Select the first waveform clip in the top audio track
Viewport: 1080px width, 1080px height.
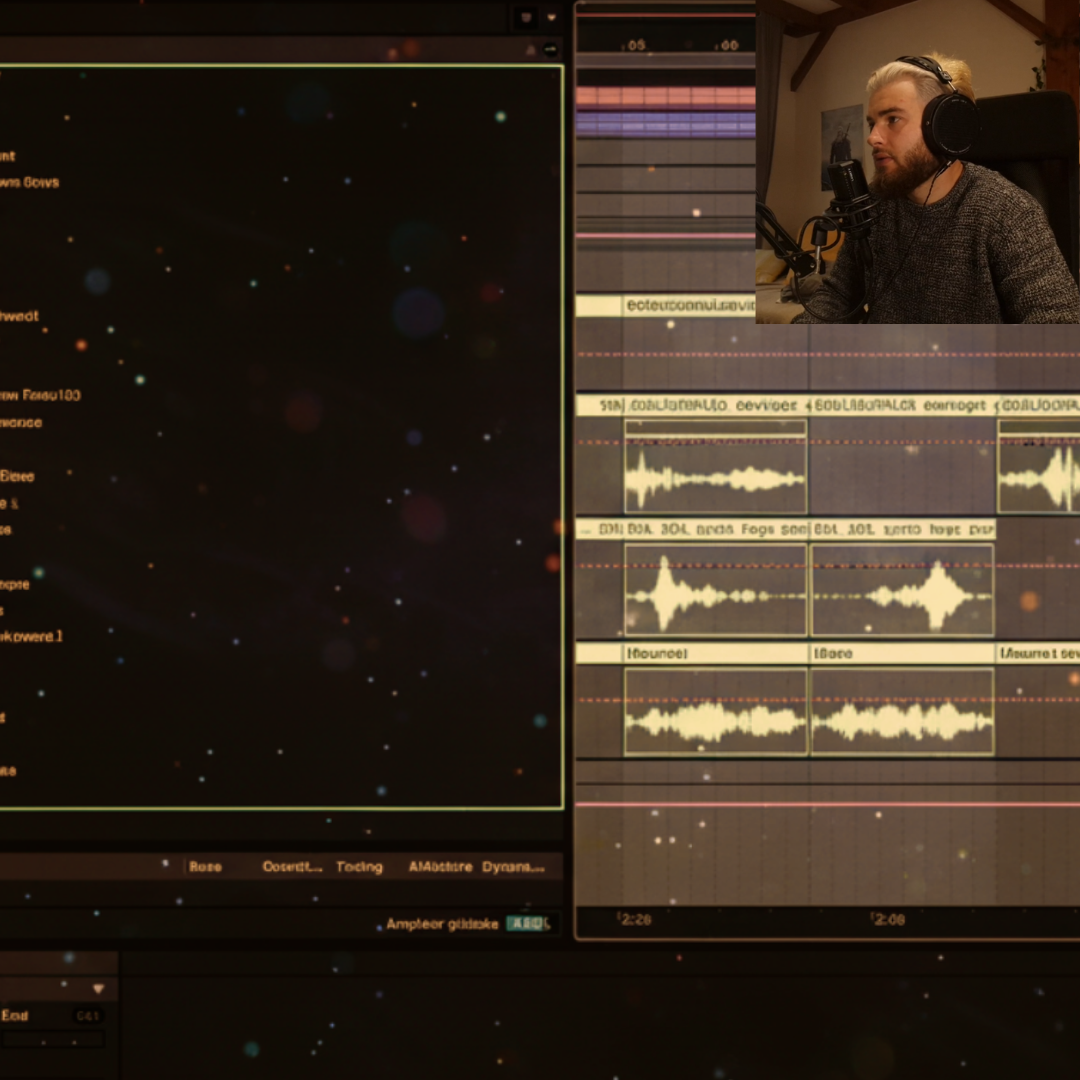click(715, 467)
